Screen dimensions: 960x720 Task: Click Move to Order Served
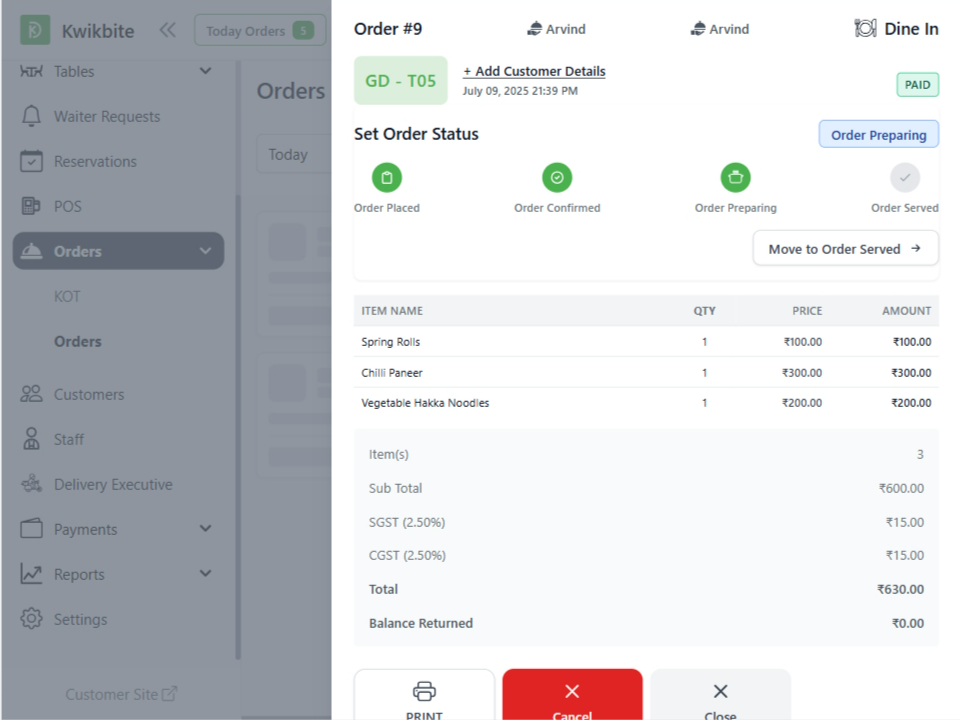pos(845,248)
